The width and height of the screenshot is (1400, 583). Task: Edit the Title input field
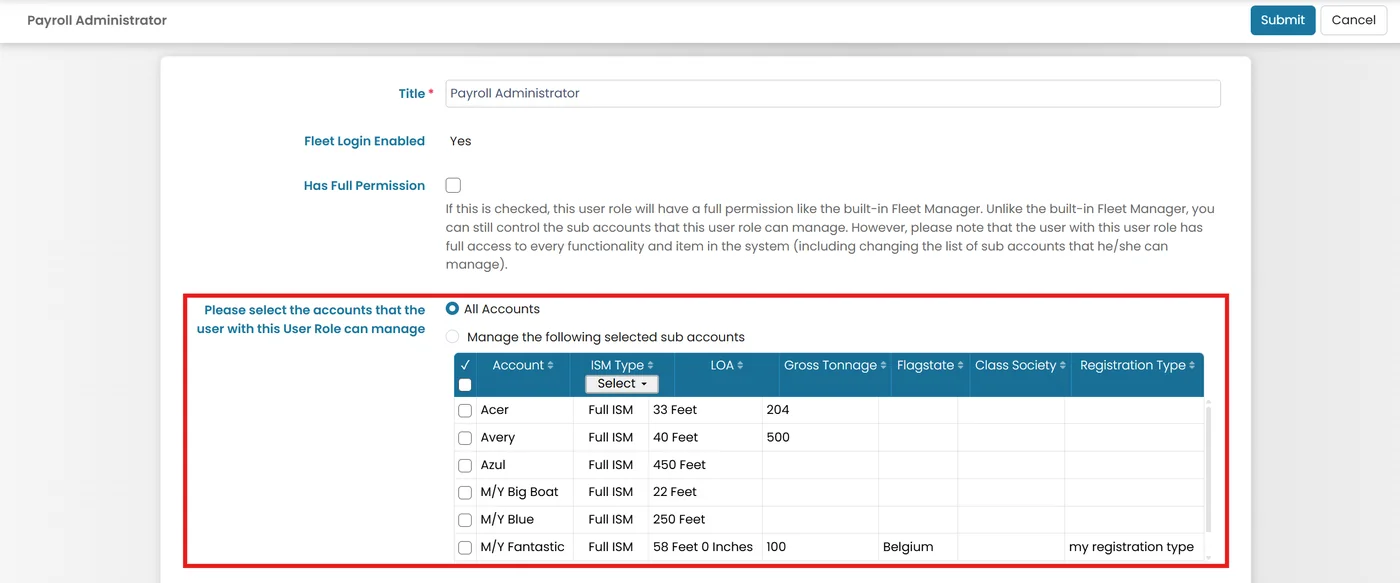pyautogui.click(x=832, y=93)
